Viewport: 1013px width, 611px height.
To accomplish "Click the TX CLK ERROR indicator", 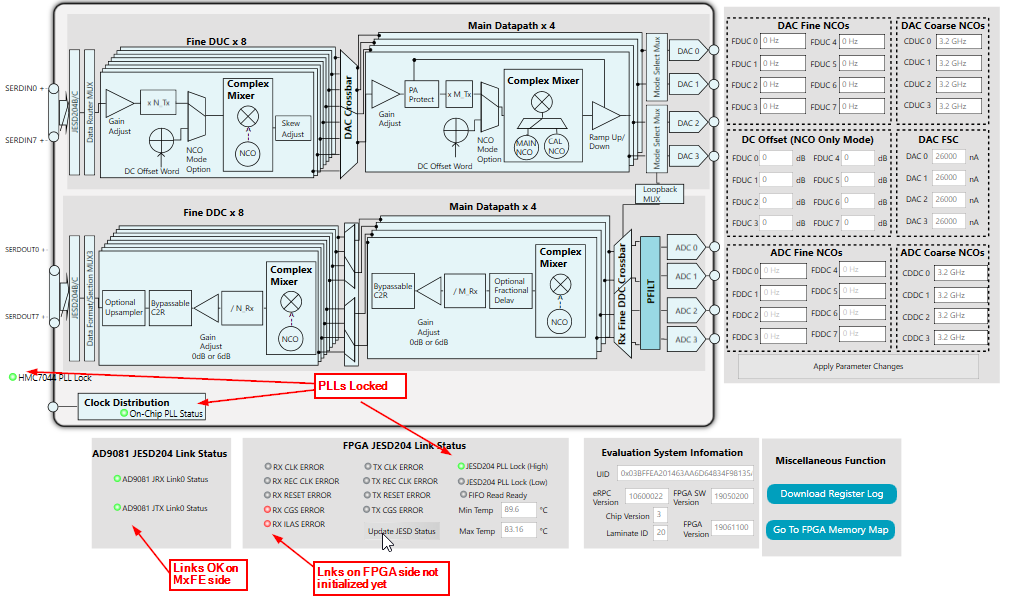I will [x=368, y=466].
